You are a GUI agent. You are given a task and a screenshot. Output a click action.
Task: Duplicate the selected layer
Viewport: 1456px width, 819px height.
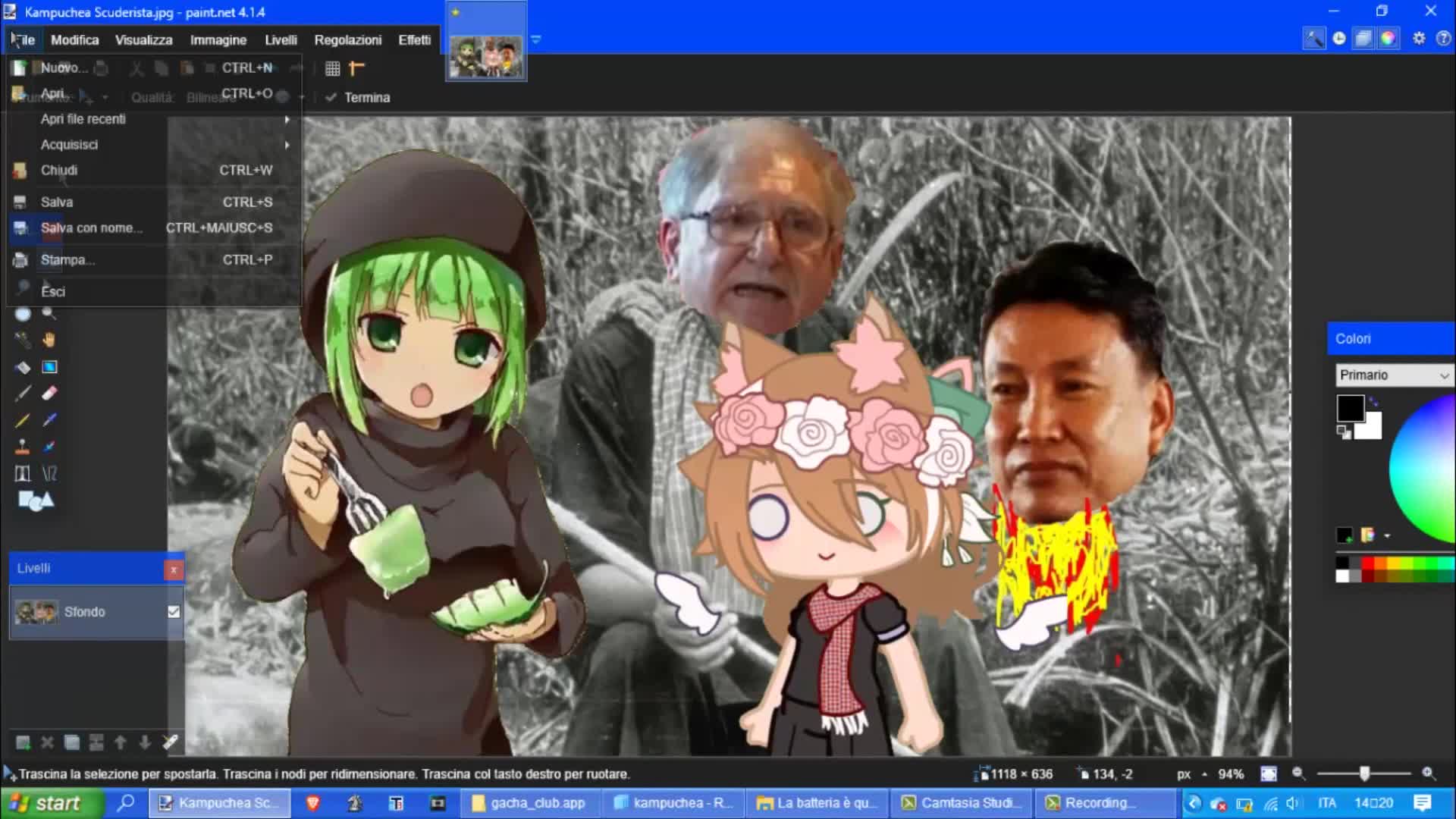tap(71, 742)
